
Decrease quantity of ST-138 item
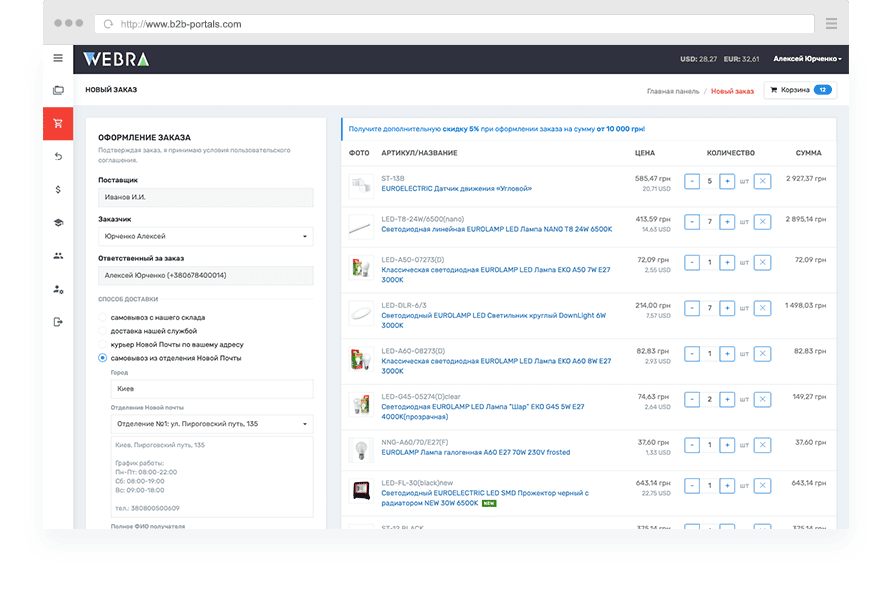pos(692,182)
